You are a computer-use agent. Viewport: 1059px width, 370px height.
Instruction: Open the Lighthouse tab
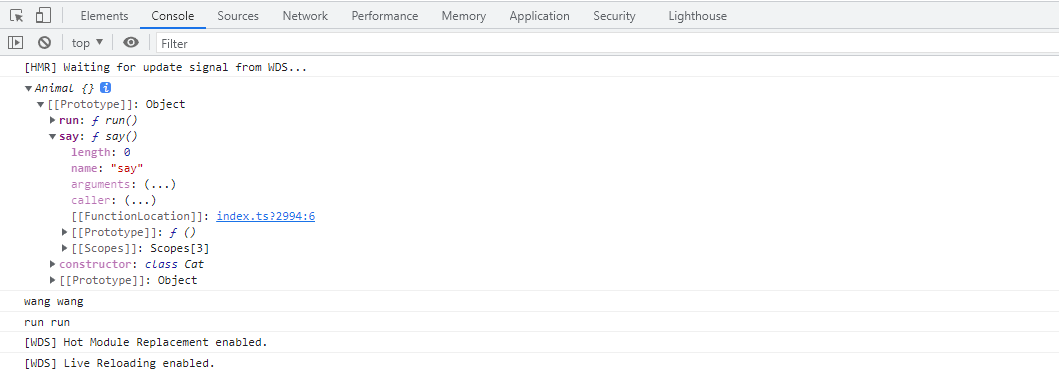coord(698,16)
